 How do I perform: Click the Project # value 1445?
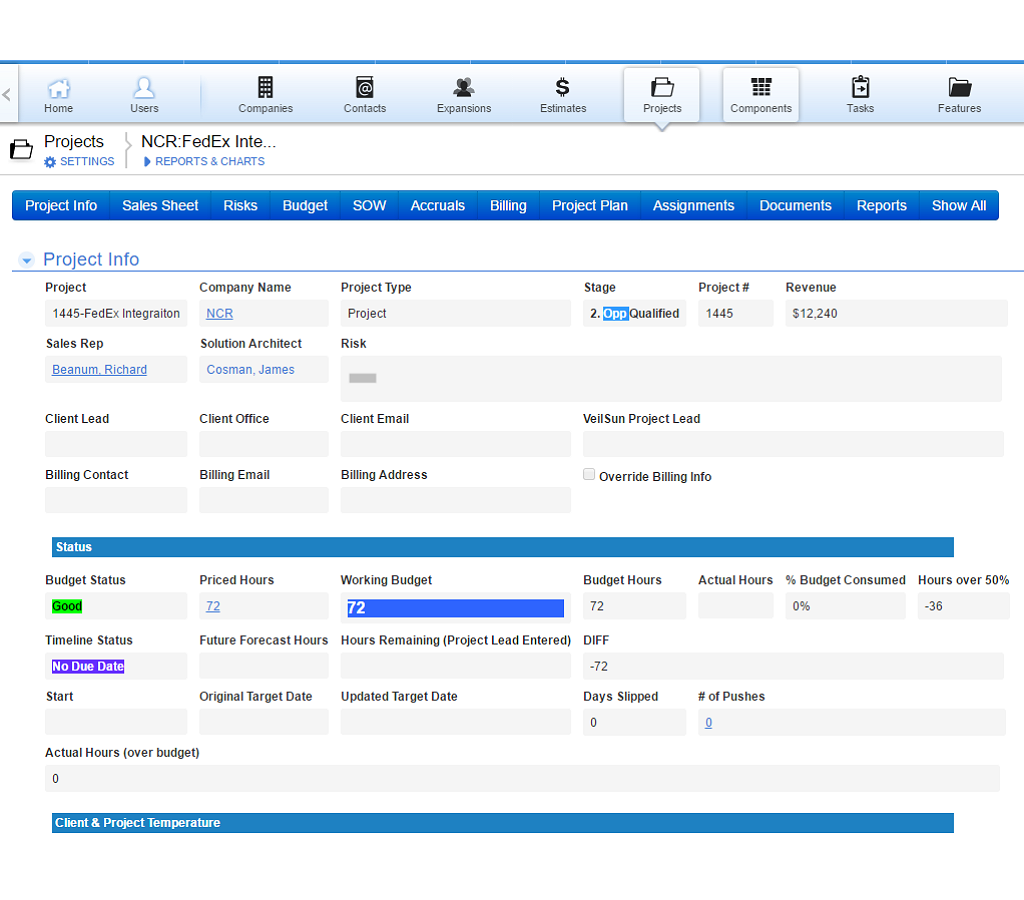coord(720,313)
